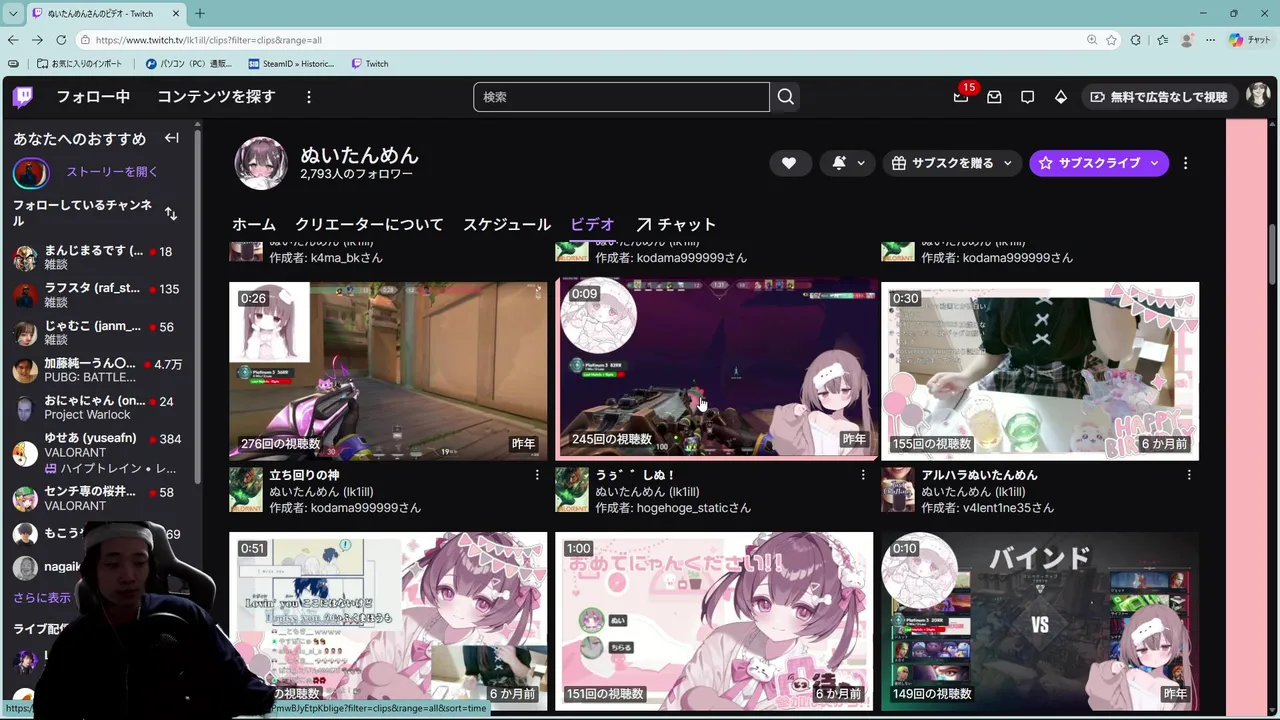
Task: Open the whispers chat bubble icon
Action: (x=1027, y=97)
